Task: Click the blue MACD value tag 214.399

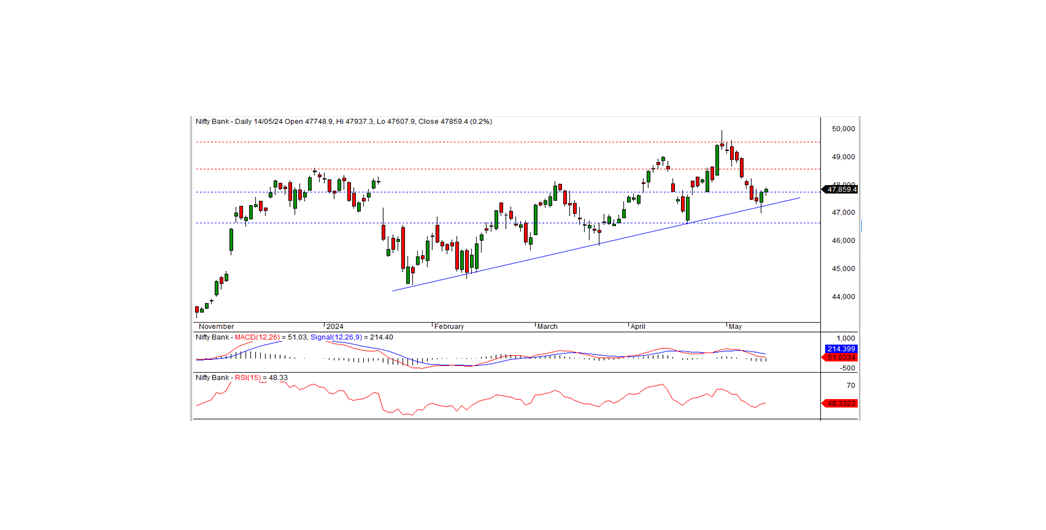Action: [841, 349]
